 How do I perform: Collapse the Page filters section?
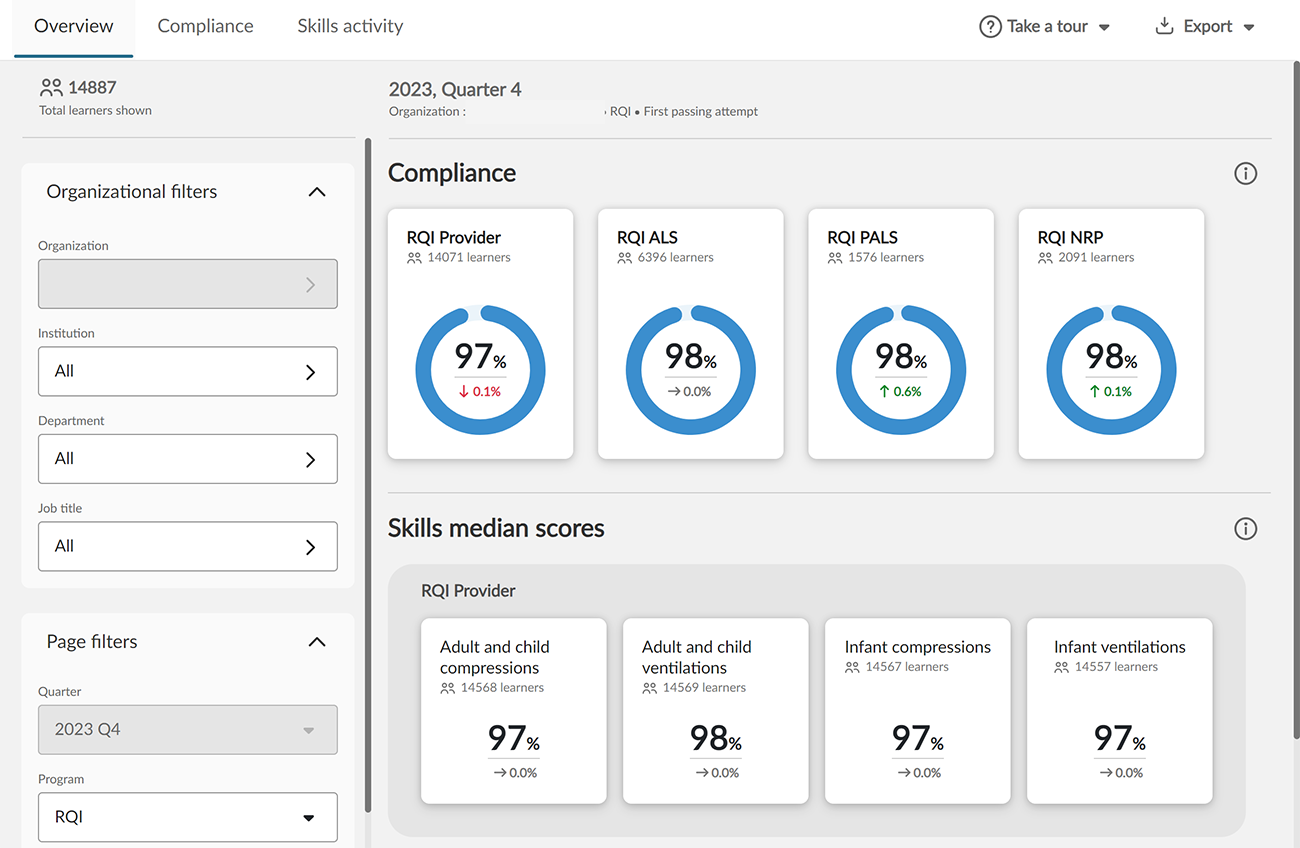[x=317, y=642]
